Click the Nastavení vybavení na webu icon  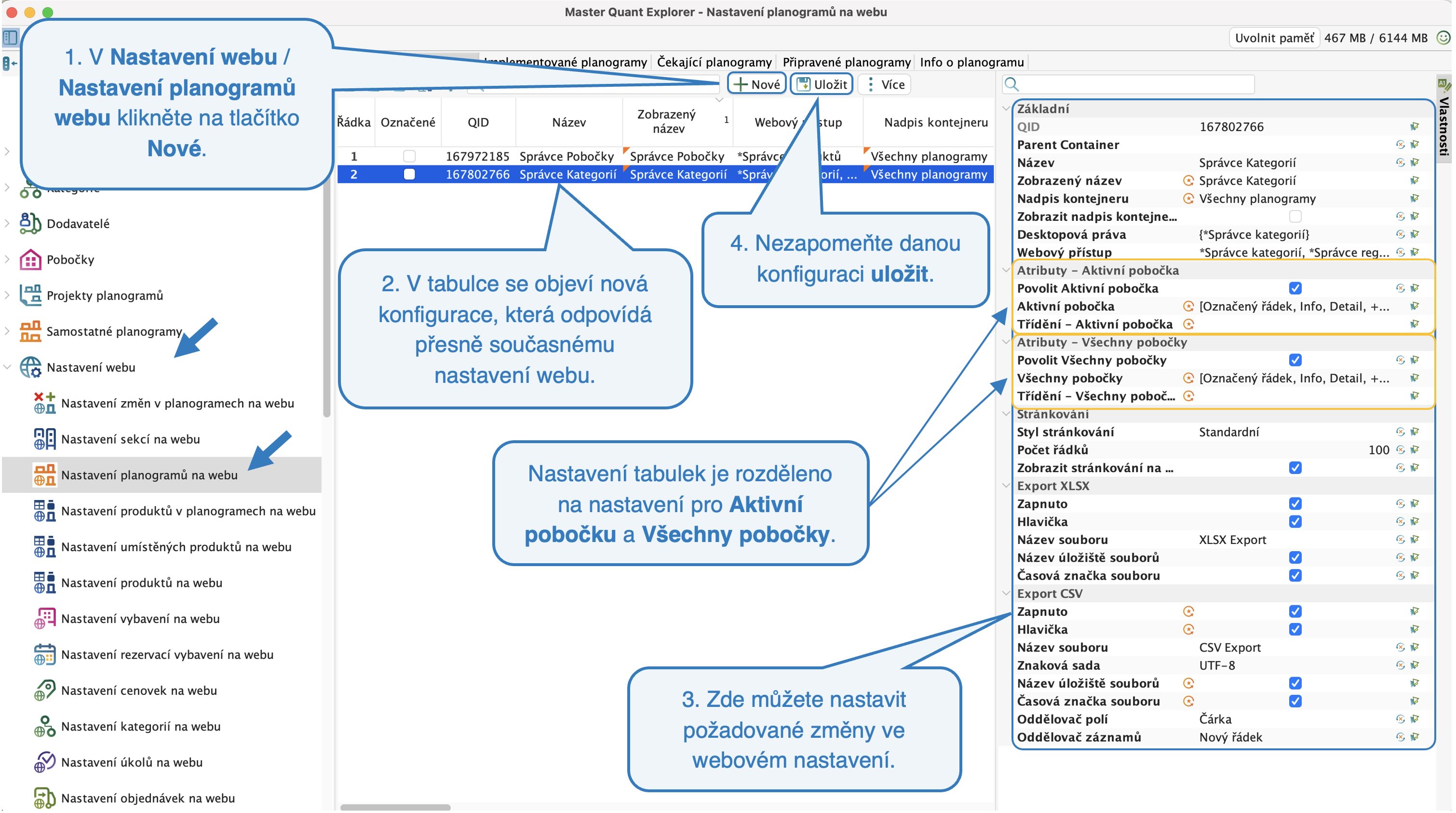[x=45, y=619]
